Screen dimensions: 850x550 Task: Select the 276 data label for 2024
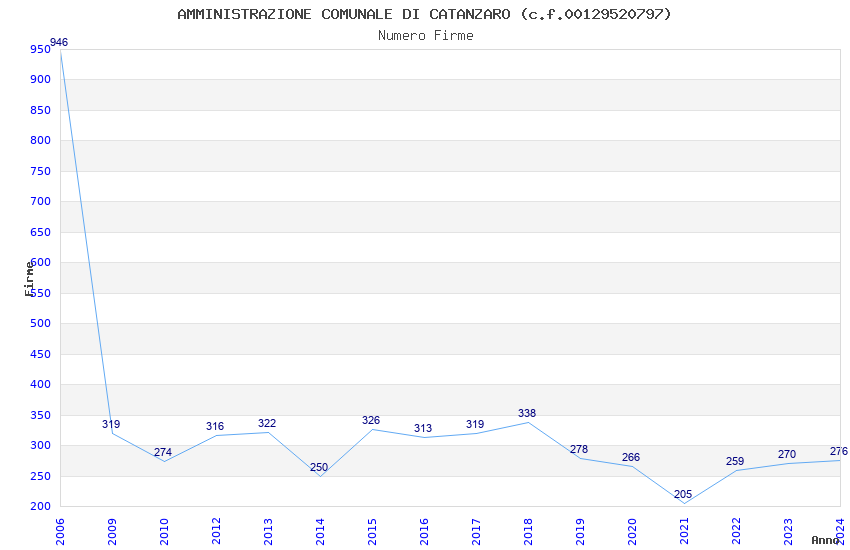pos(839,451)
